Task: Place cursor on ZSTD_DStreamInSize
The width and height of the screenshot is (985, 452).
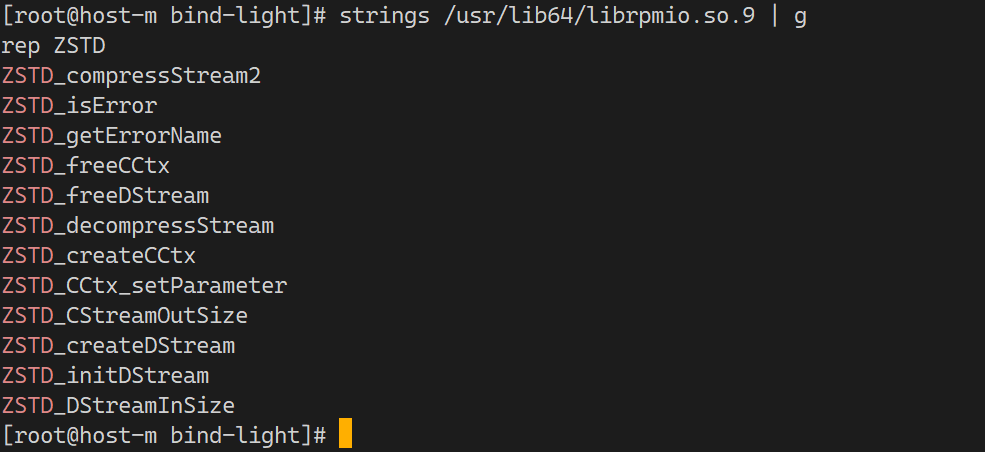Action: 118,406
